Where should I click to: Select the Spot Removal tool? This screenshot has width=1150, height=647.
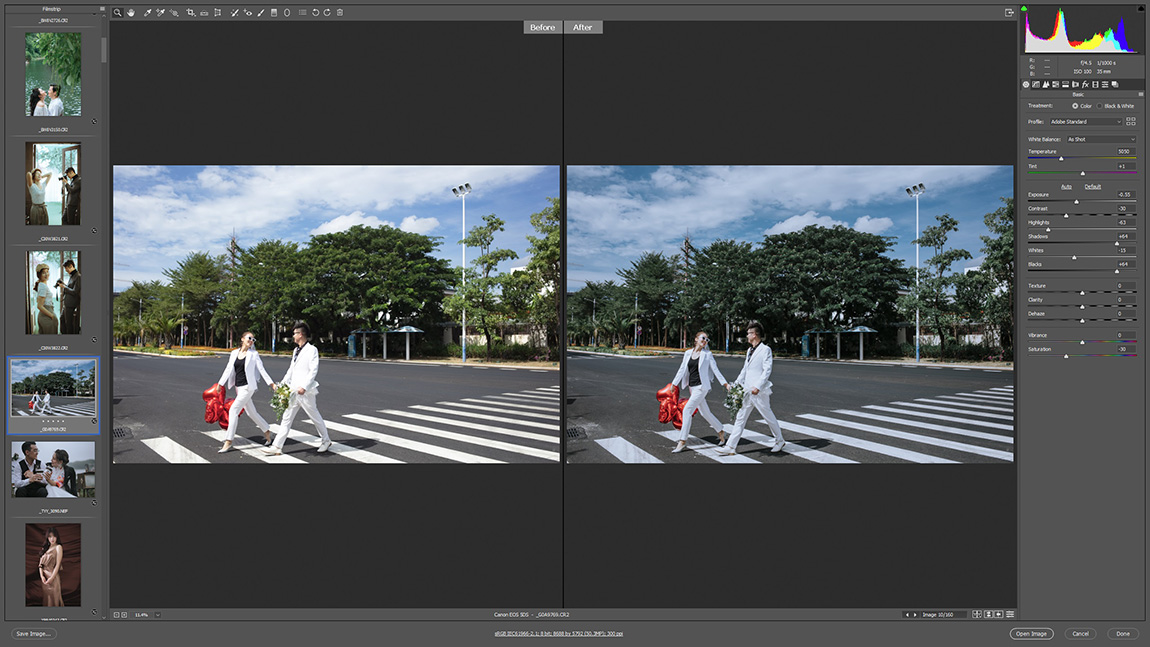coord(235,12)
